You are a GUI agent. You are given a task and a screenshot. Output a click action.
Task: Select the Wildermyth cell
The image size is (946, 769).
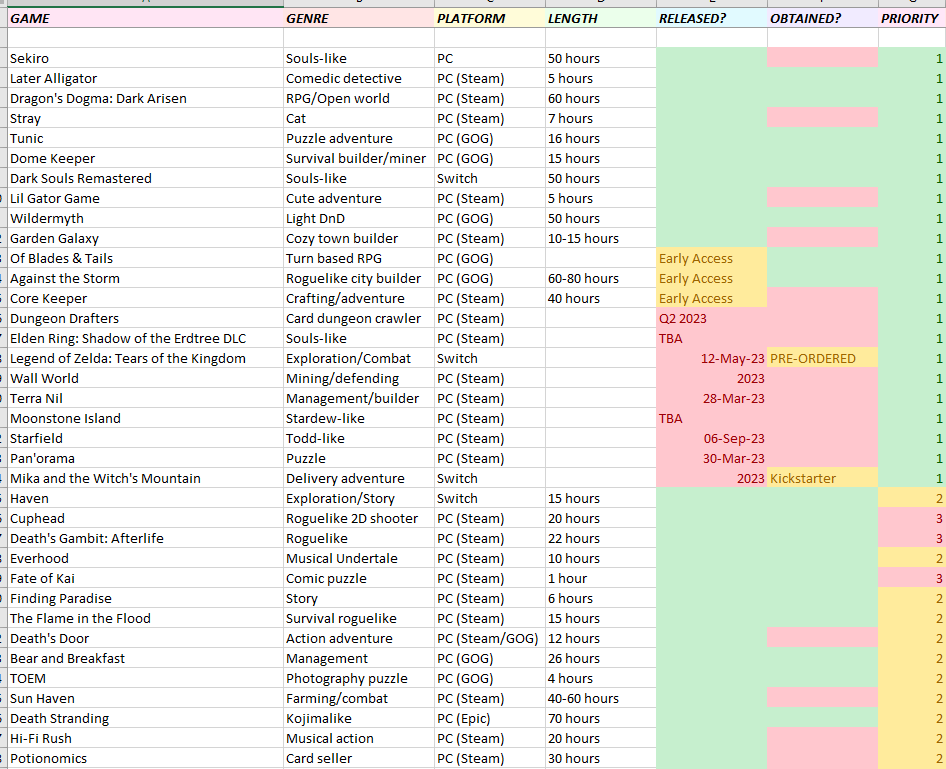[x=145, y=218]
